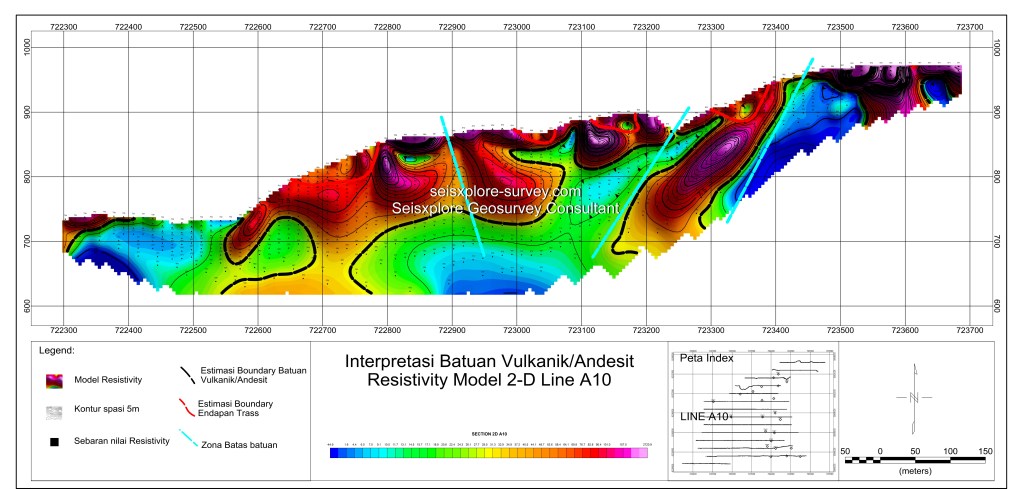
Task: Click the rainbow resistivity color scale bar
Action: 489,453
